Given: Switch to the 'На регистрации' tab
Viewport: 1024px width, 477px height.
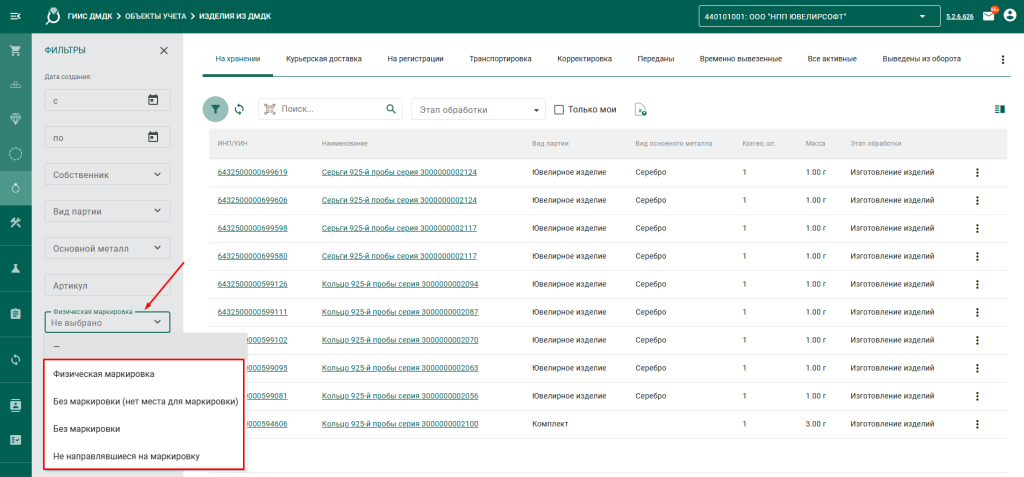Looking at the screenshot, I should pos(415,59).
